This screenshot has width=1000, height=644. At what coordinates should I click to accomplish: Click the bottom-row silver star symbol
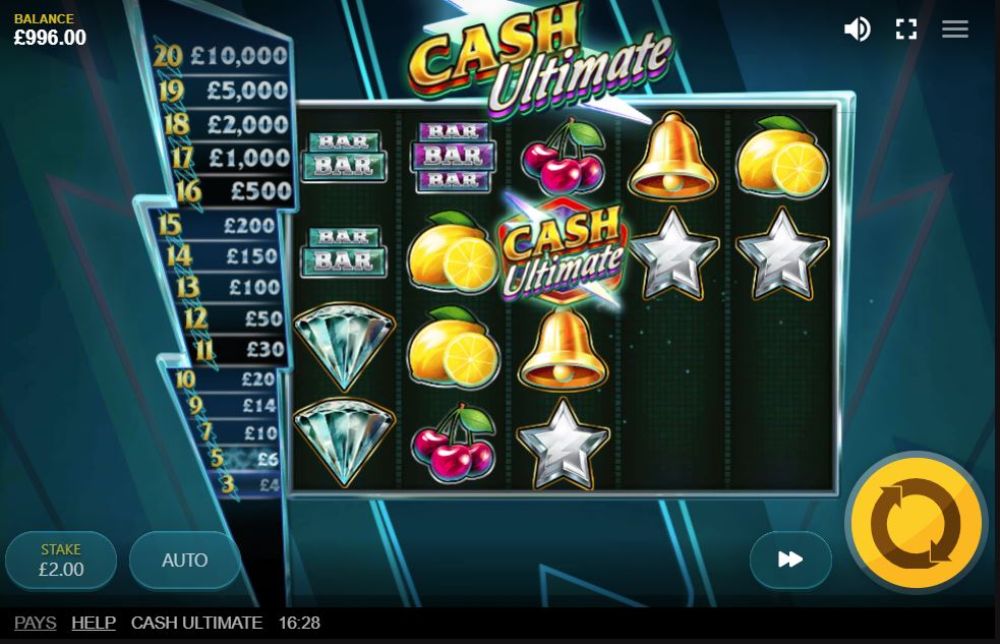pos(562,444)
